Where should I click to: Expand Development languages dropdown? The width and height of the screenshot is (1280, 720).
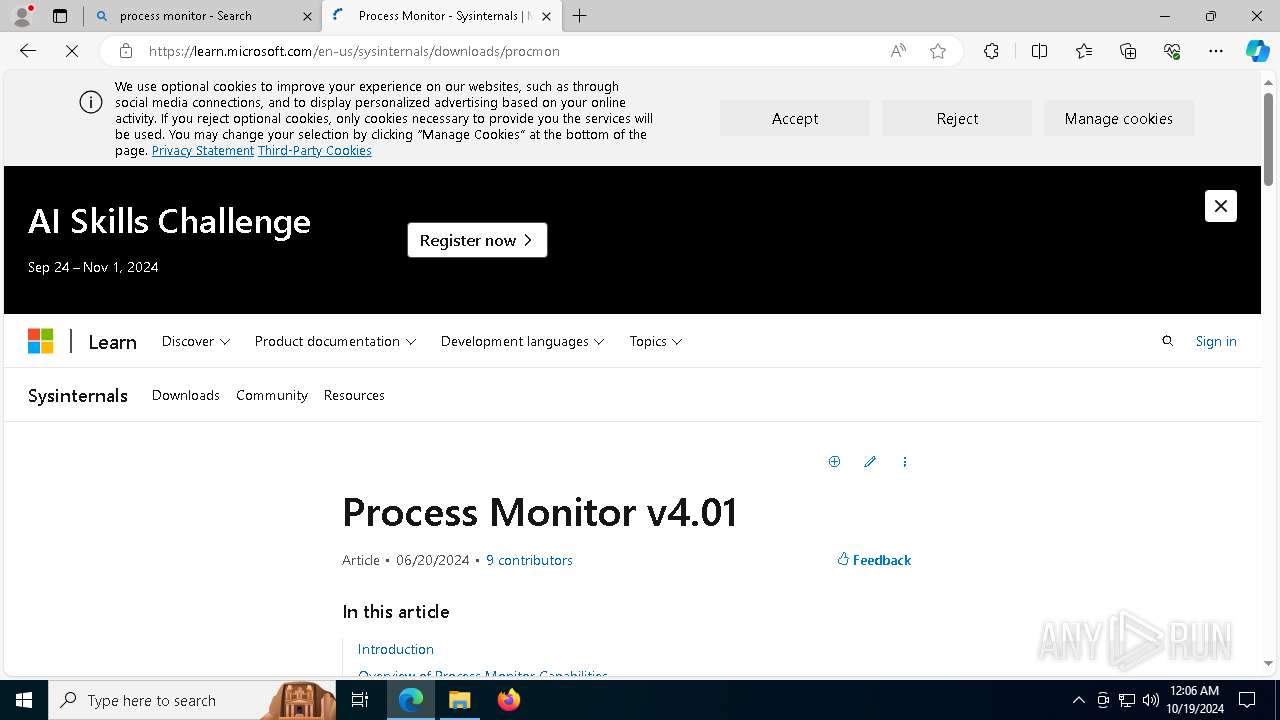point(522,341)
